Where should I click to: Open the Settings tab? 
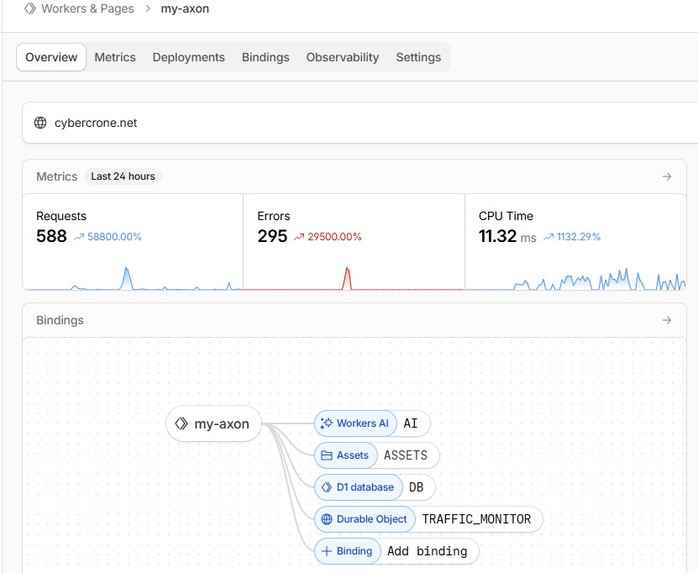click(x=418, y=57)
